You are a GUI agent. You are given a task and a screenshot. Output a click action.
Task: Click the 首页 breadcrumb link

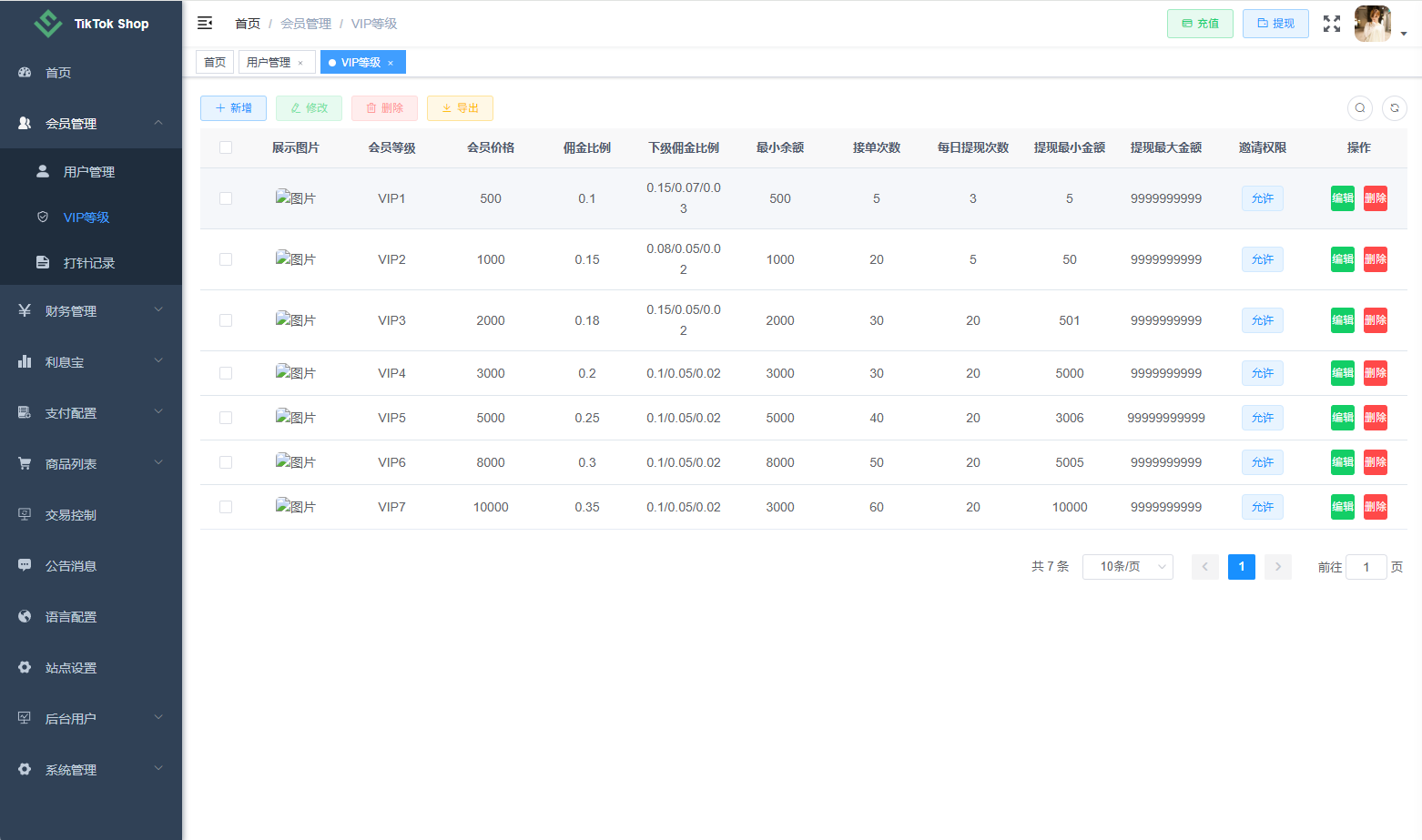(x=248, y=24)
